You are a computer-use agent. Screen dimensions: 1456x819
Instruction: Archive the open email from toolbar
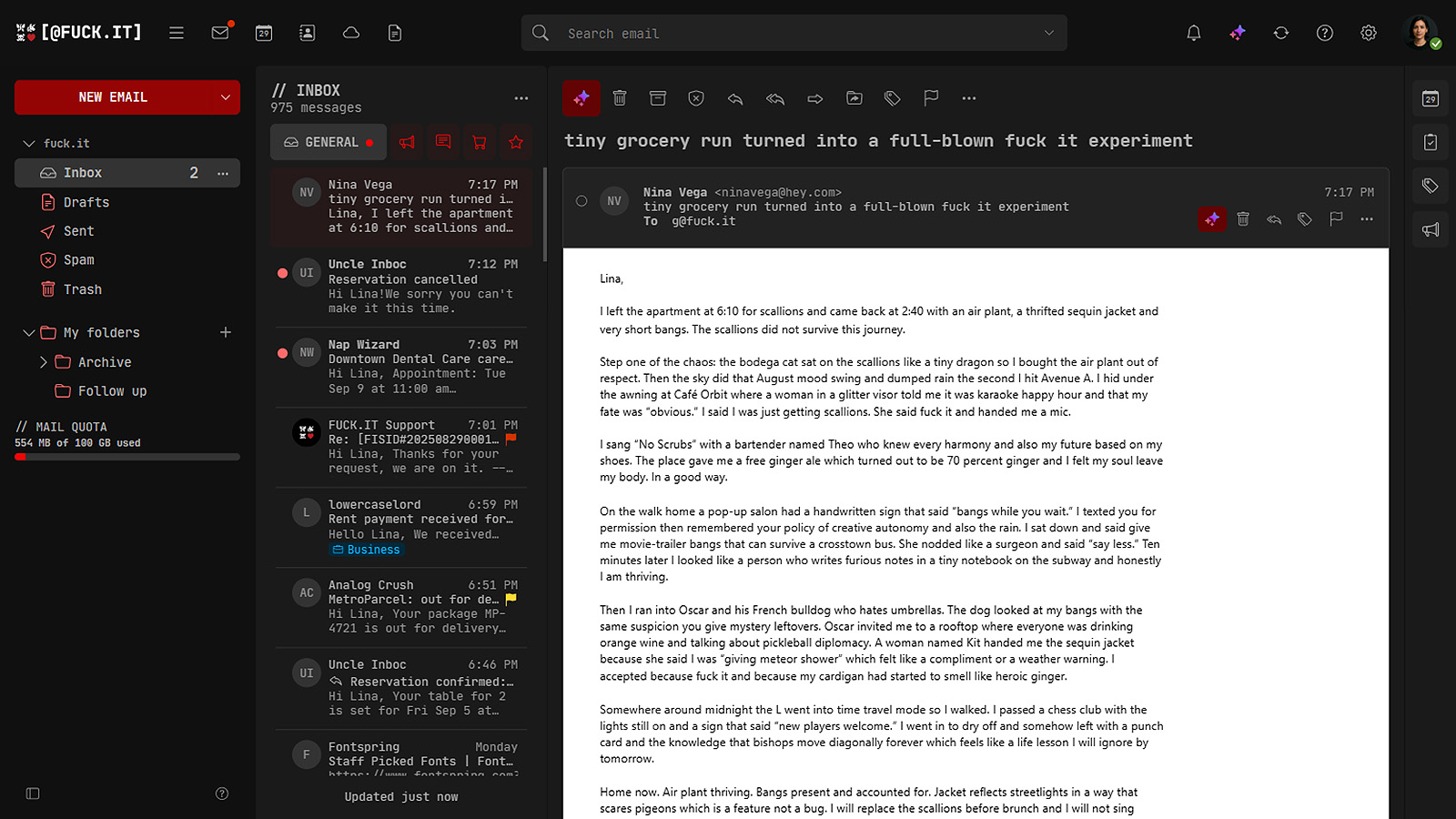click(658, 98)
